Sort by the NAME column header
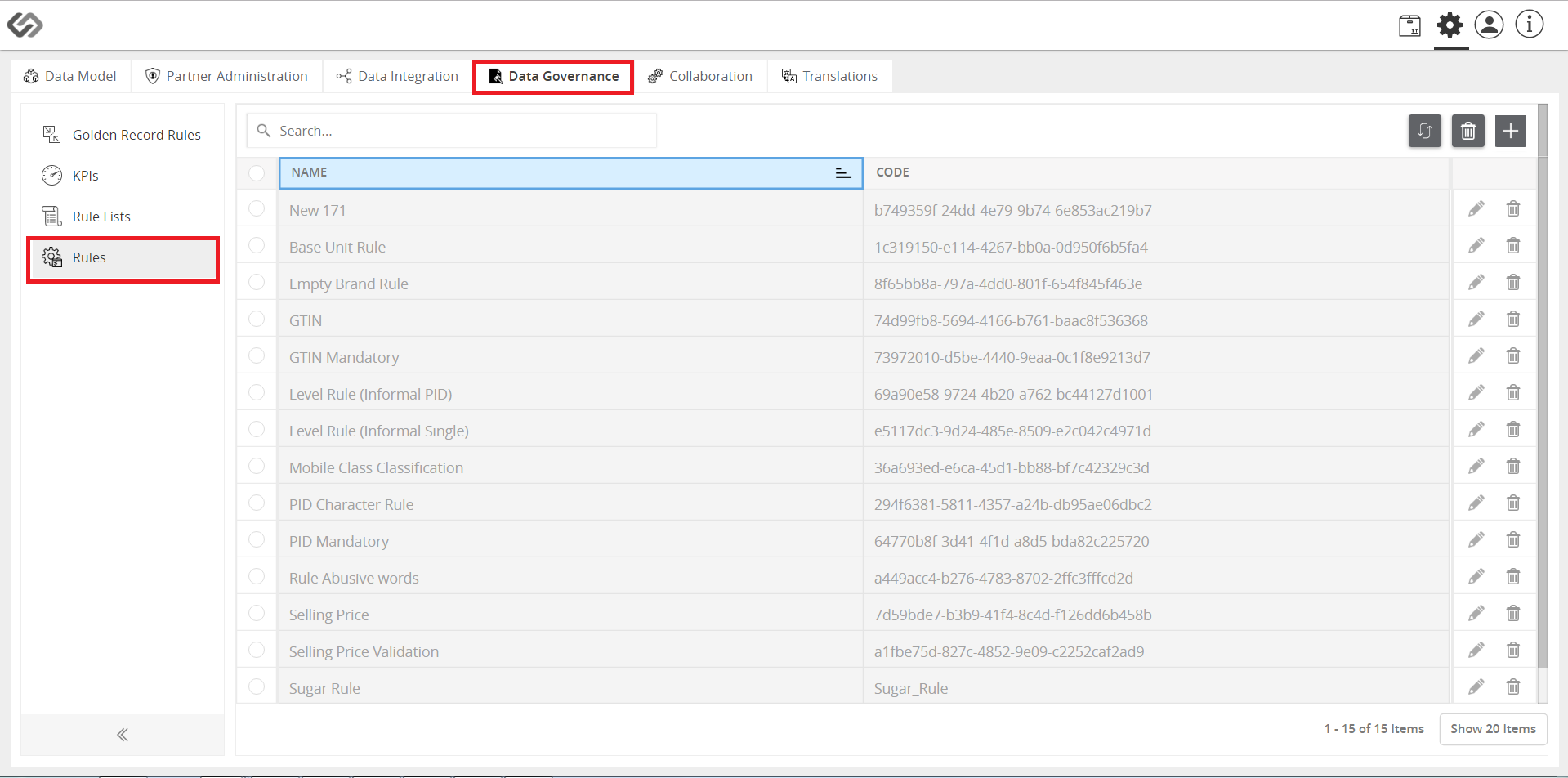Viewport: 1568px width, 778px height. tap(570, 172)
